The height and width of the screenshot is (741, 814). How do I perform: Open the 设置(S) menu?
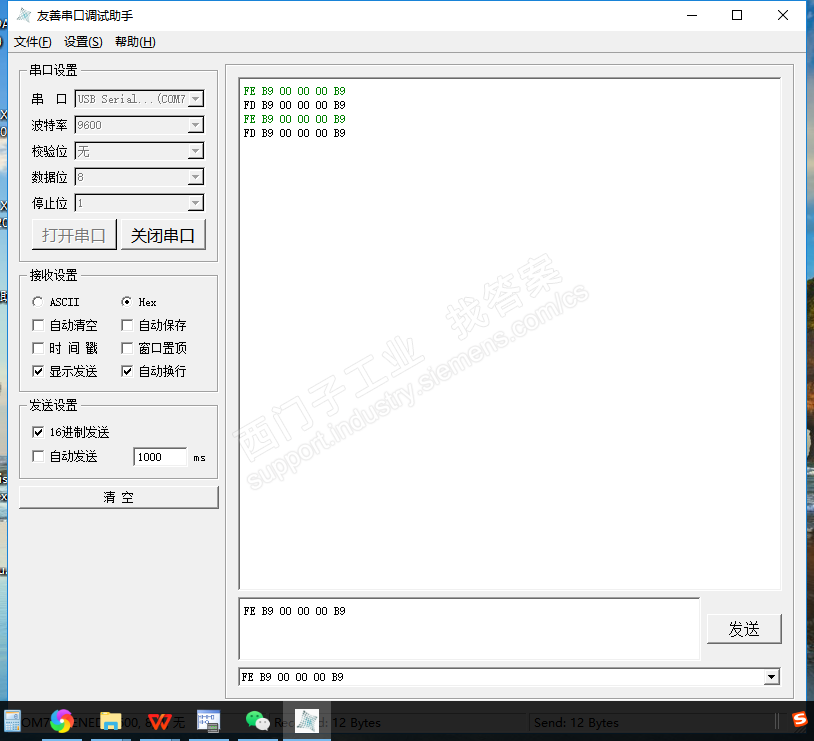pos(83,42)
